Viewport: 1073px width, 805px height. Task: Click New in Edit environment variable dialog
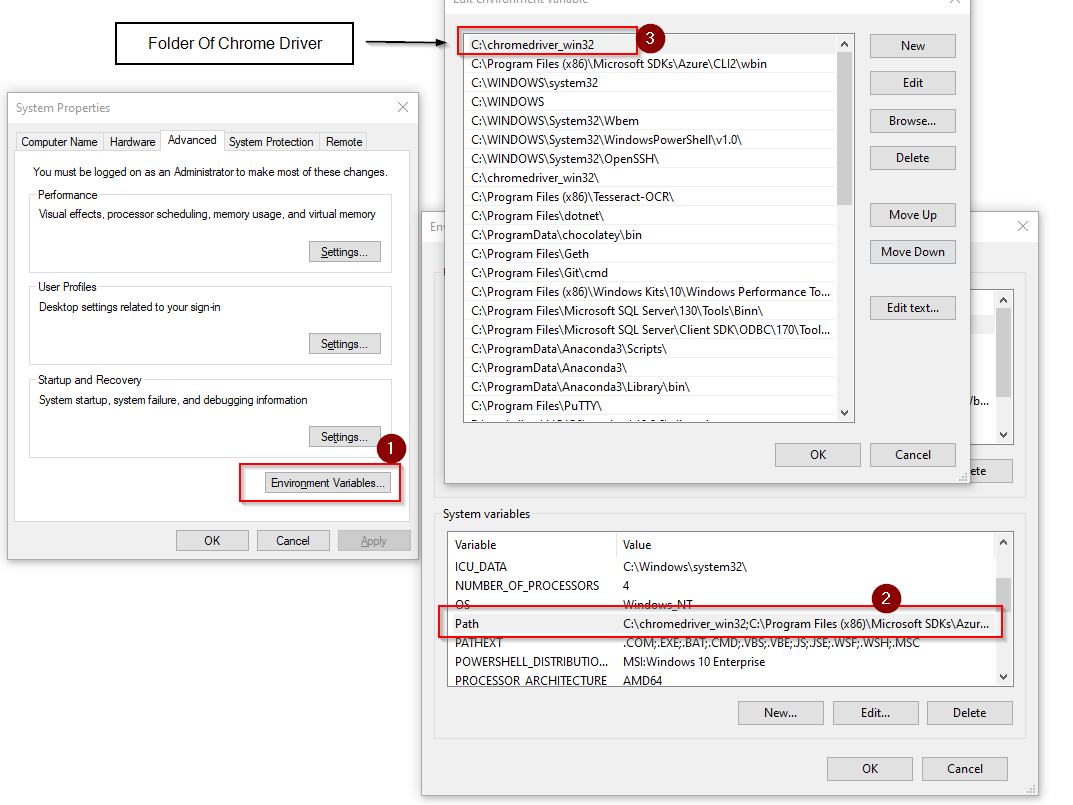(x=913, y=46)
